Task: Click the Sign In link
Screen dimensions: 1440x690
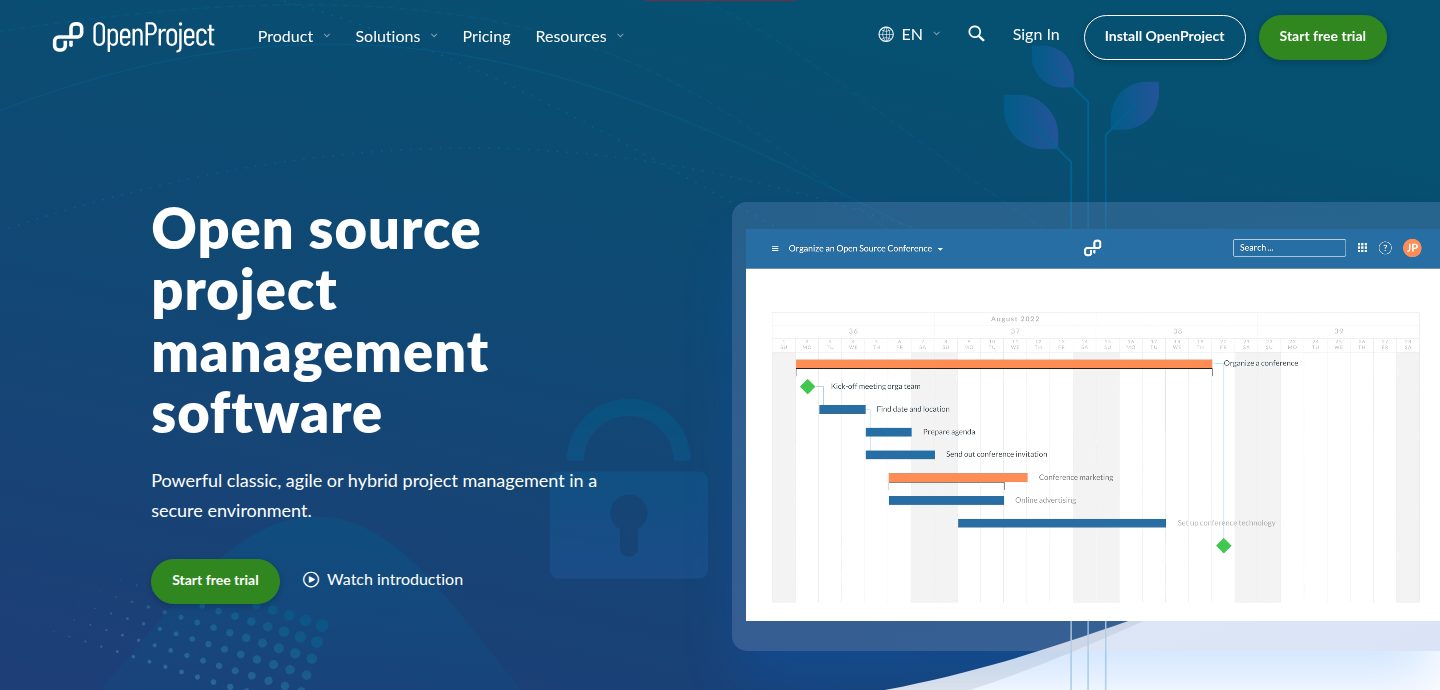Action: point(1035,34)
